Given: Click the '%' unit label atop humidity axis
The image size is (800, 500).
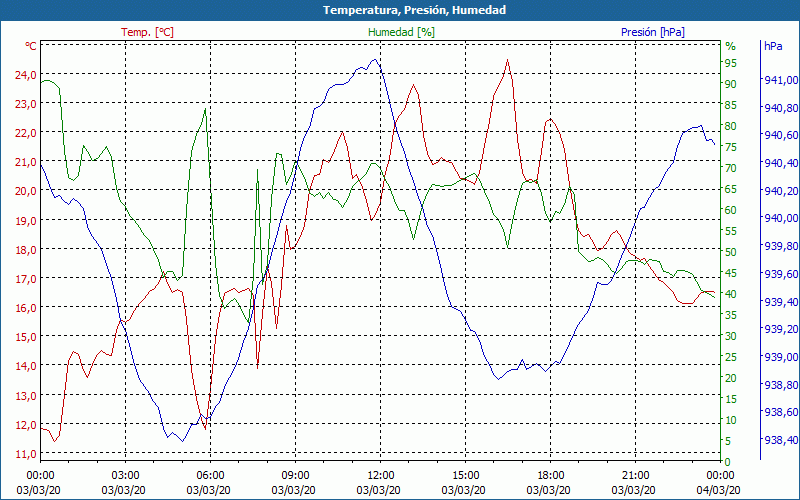Looking at the screenshot, I should [731, 46].
